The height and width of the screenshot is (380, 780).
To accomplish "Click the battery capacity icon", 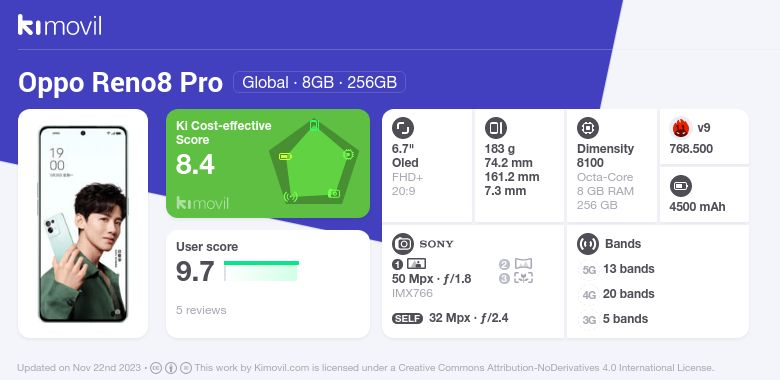I will tap(681, 187).
